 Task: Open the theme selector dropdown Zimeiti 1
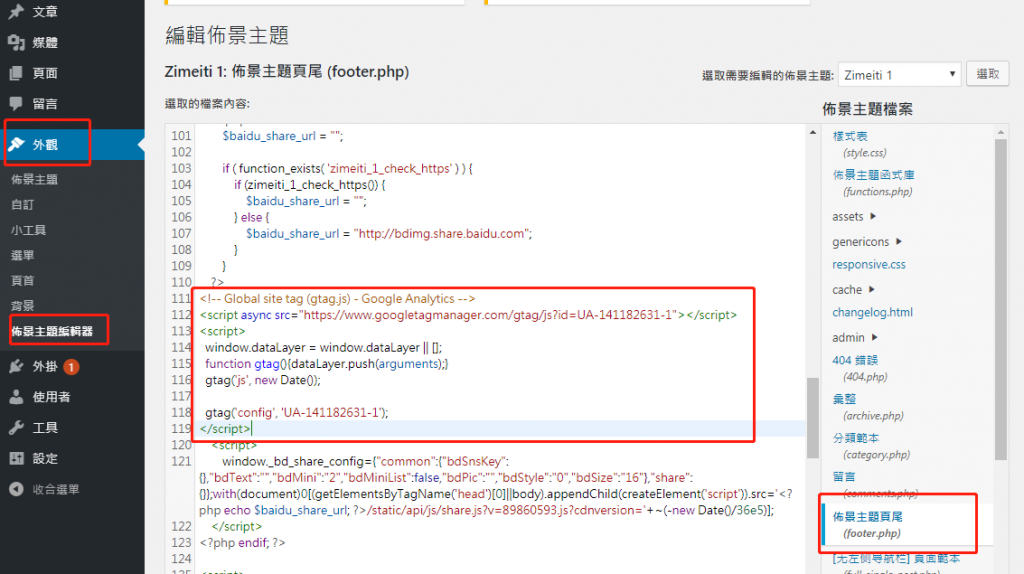coord(899,75)
